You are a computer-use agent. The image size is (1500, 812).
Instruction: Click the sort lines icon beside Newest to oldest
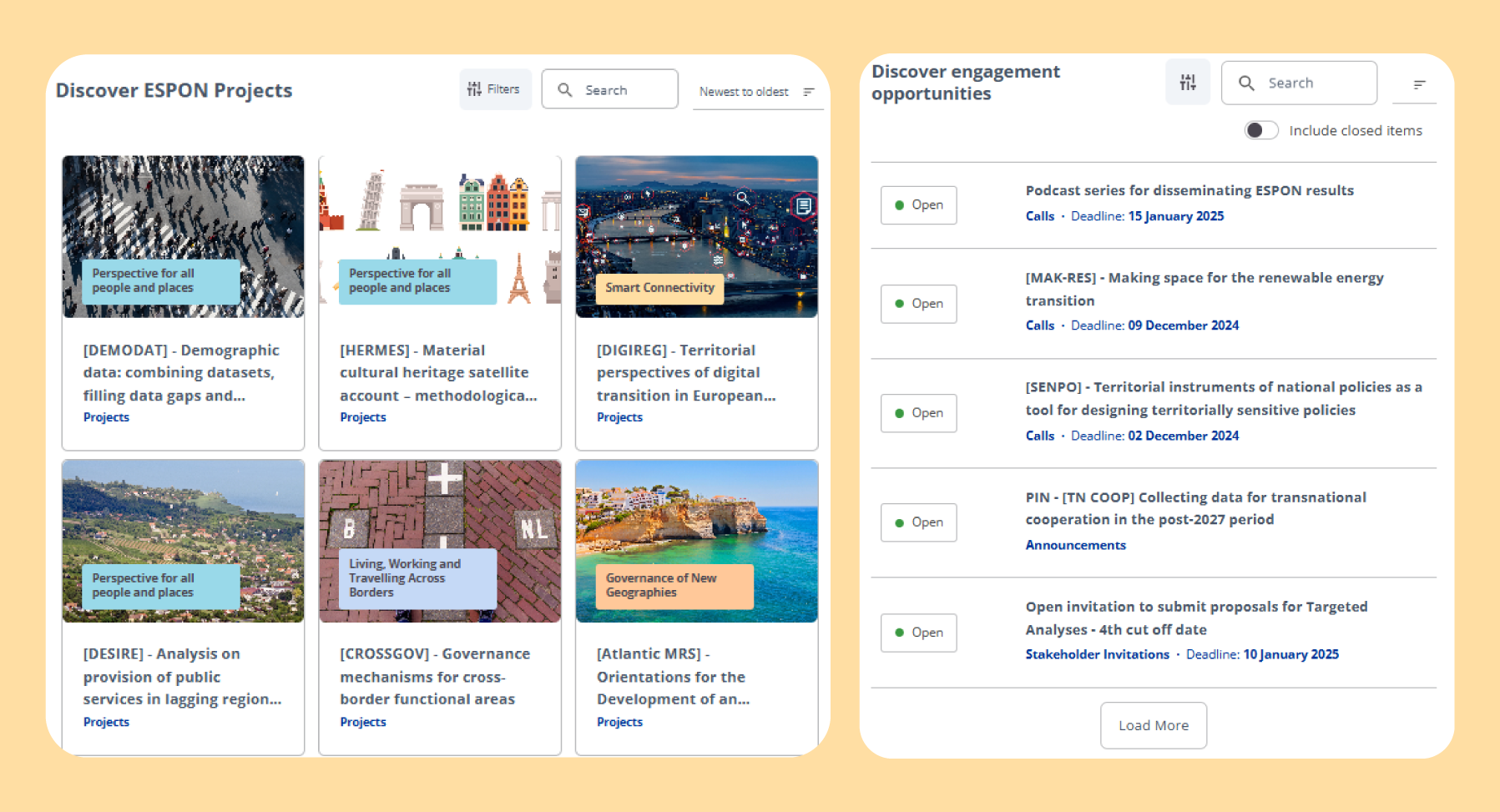pyautogui.click(x=808, y=92)
